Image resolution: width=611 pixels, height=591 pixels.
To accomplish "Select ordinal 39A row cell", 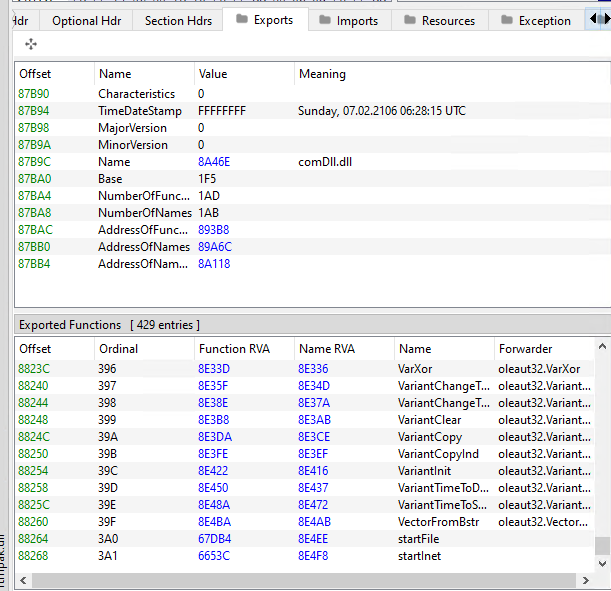I will pyautogui.click(x=108, y=437).
